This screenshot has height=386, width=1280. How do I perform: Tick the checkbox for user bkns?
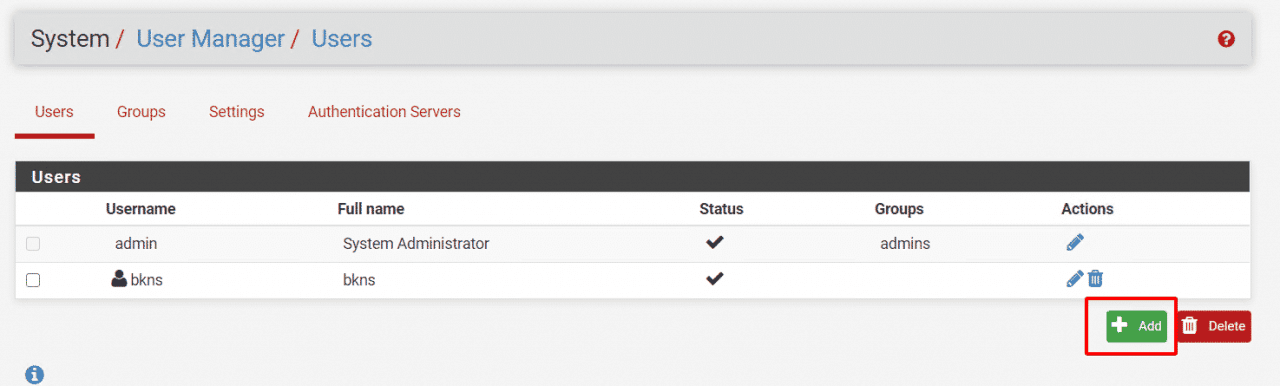coord(33,280)
